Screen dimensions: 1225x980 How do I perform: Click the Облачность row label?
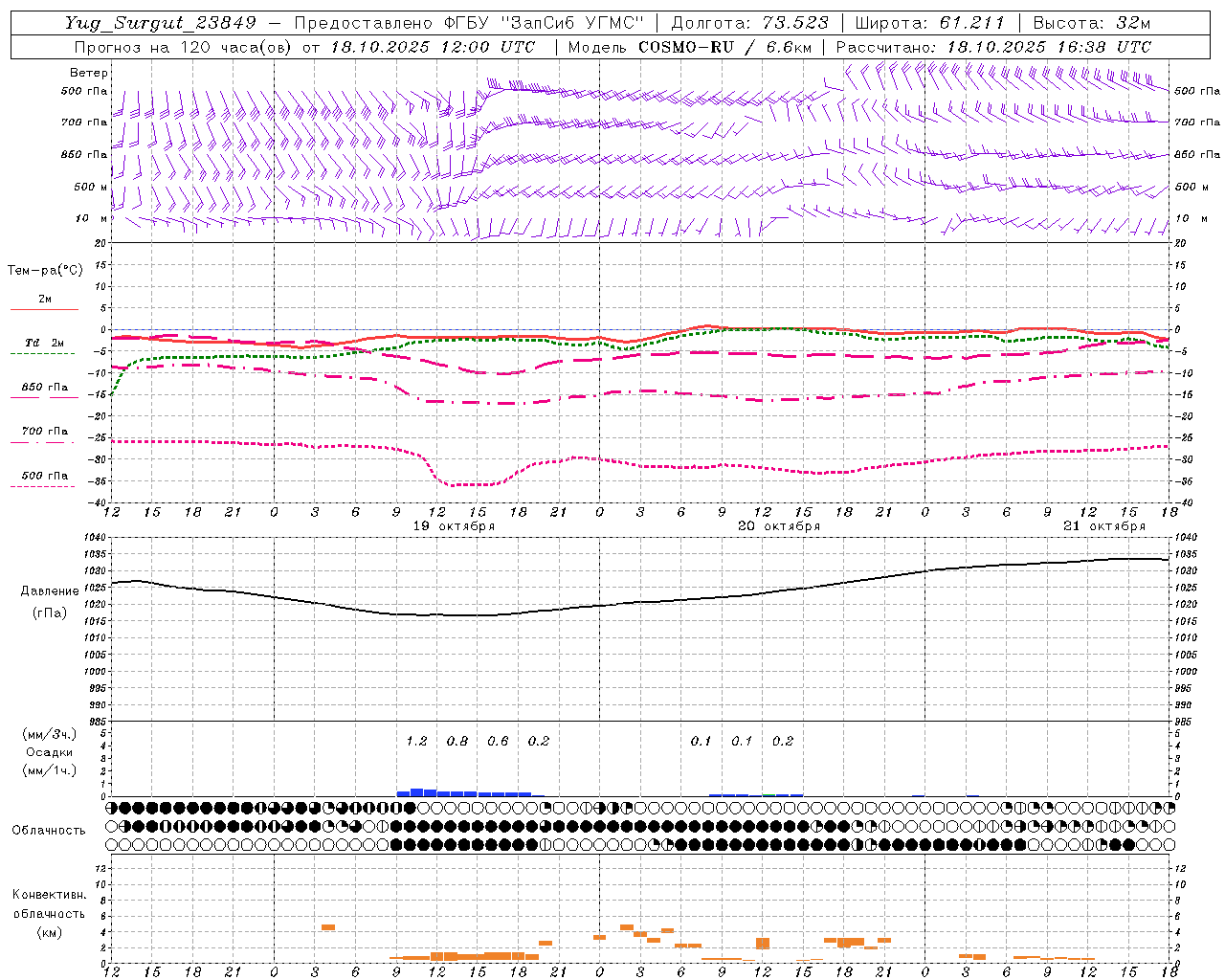click(x=49, y=831)
